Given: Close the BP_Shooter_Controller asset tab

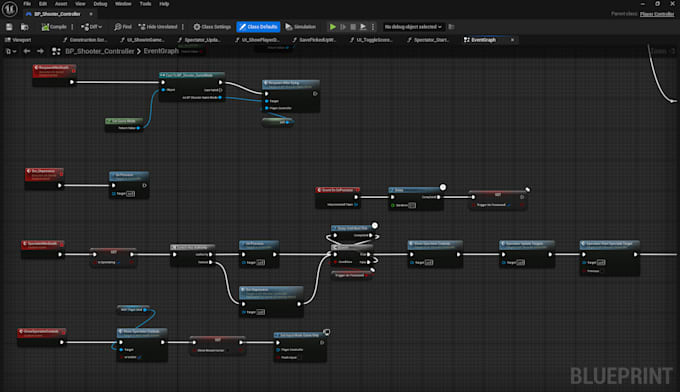Looking at the screenshot, I should pyautogui.click(x=91, y=14).
